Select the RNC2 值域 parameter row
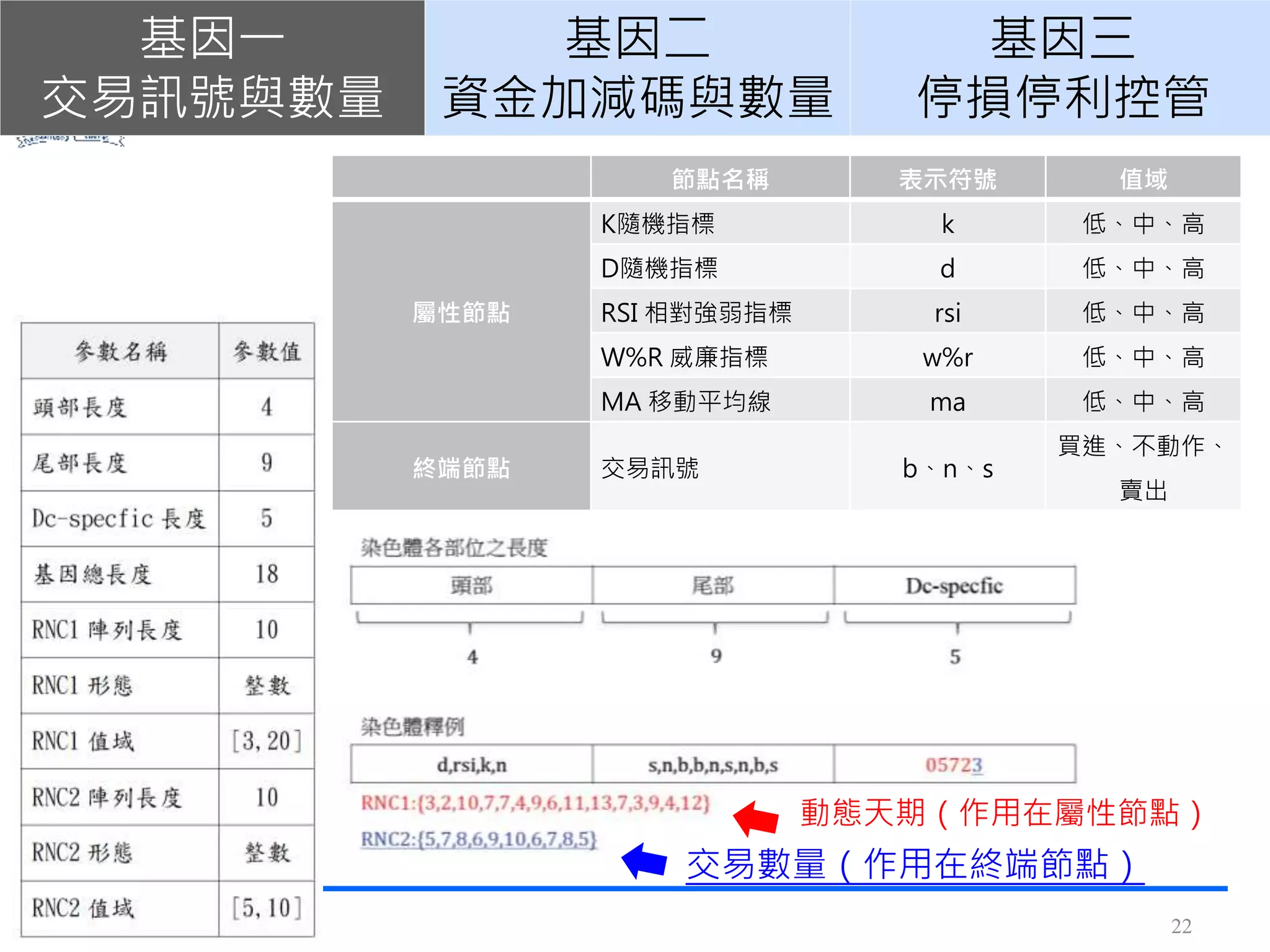Screen dimensions: 1270x952 pos(168,909)
